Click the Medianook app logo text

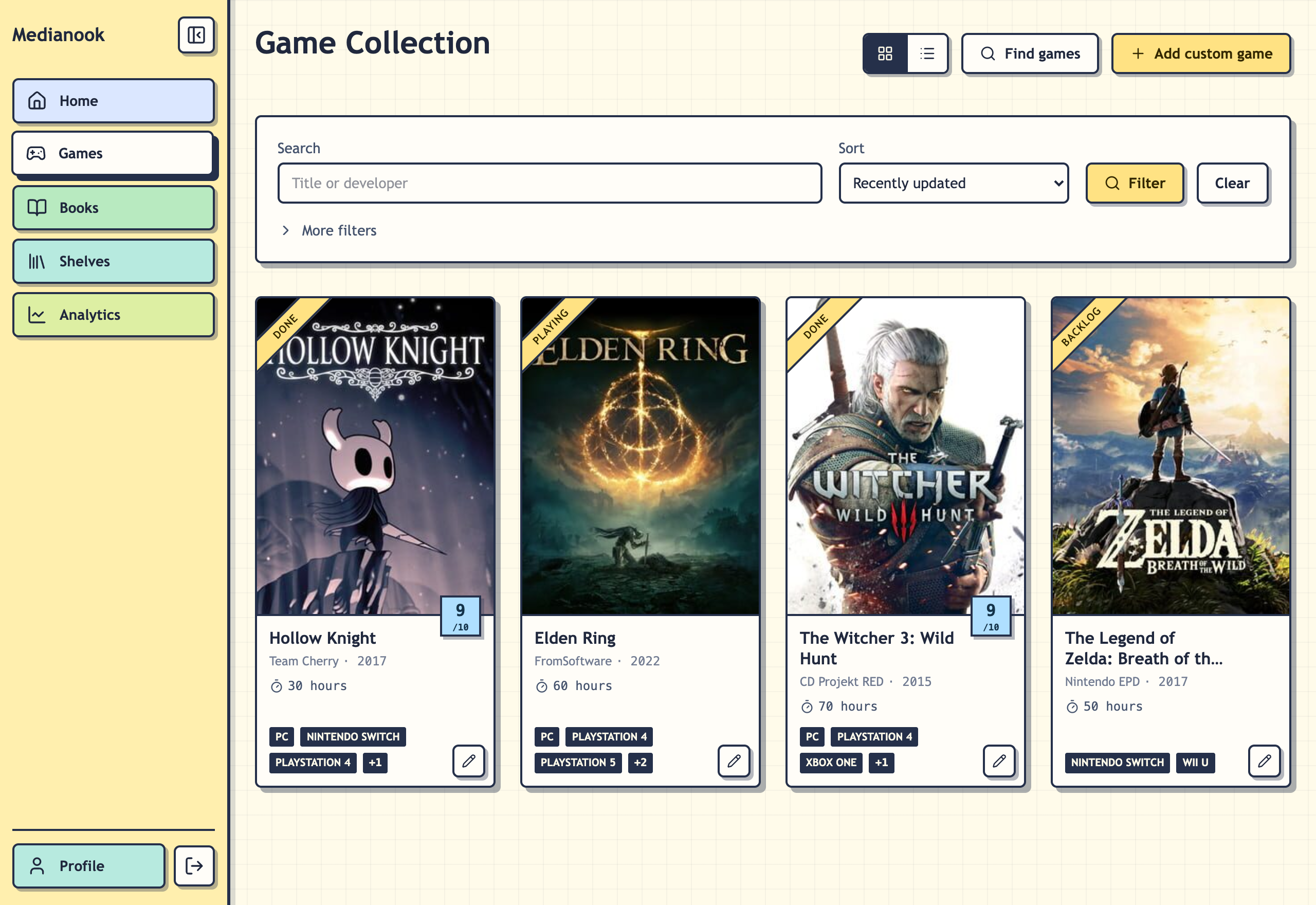point(59,35)
